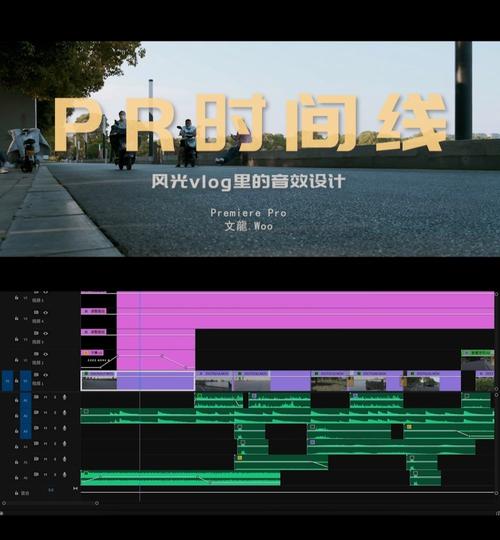Toggle sync lock on video track V3
The image size is (500, 540).
(x=36, y=333)
